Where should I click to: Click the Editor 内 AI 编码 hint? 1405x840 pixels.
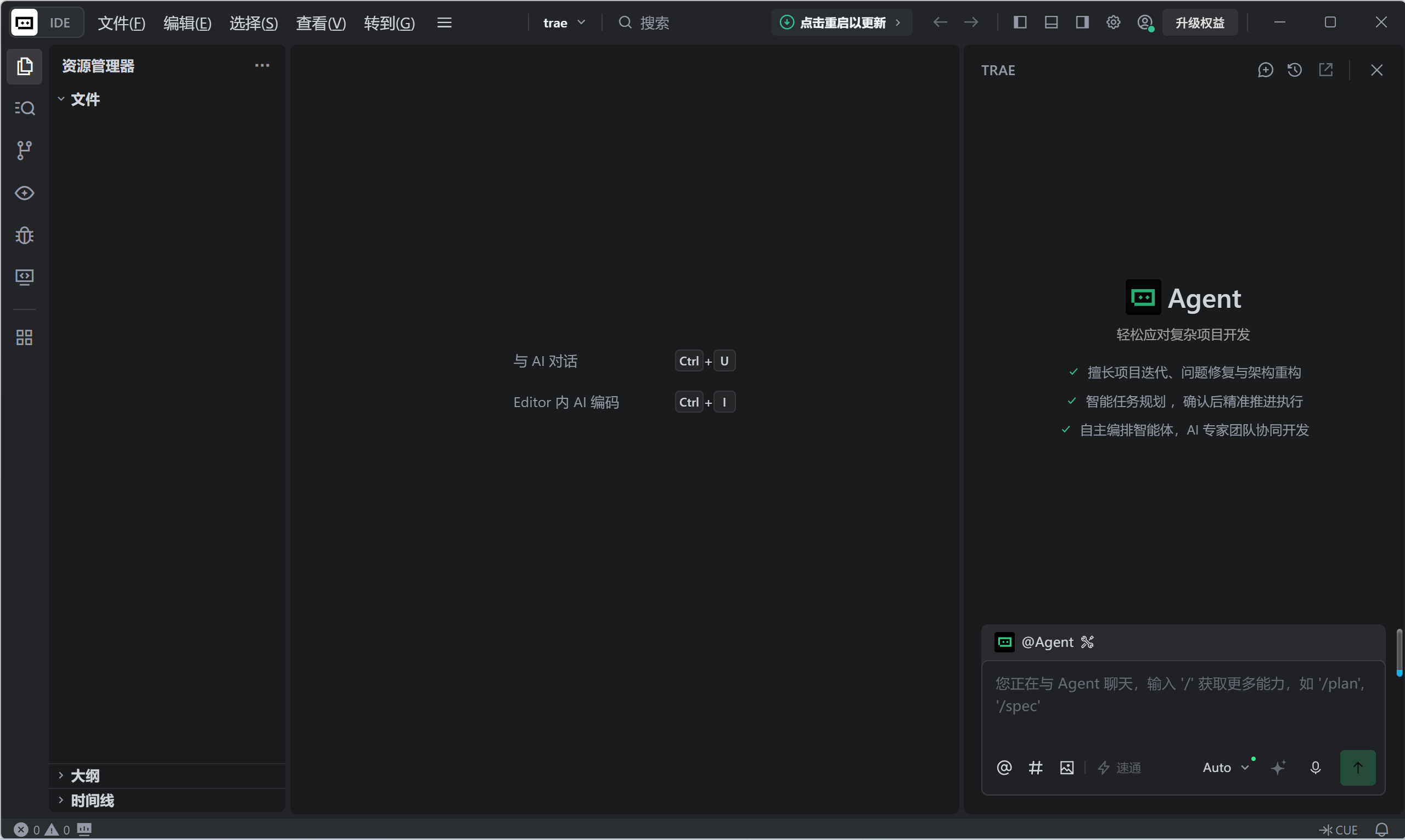tap(566, 402)
